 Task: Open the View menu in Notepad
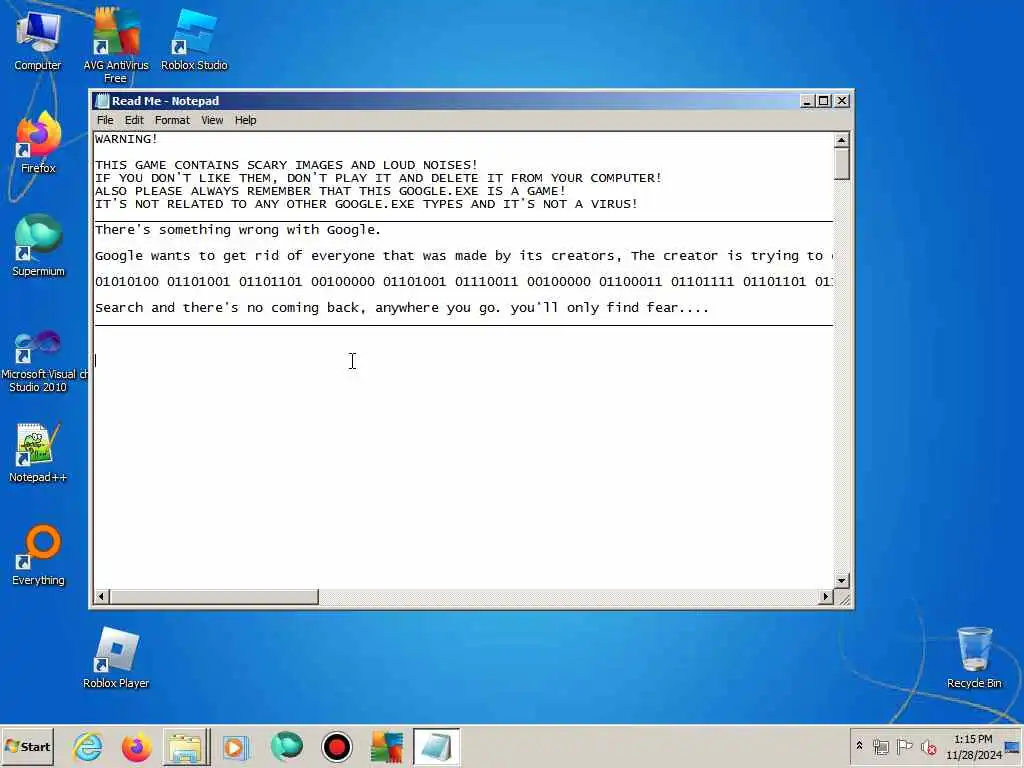point(212,120)
